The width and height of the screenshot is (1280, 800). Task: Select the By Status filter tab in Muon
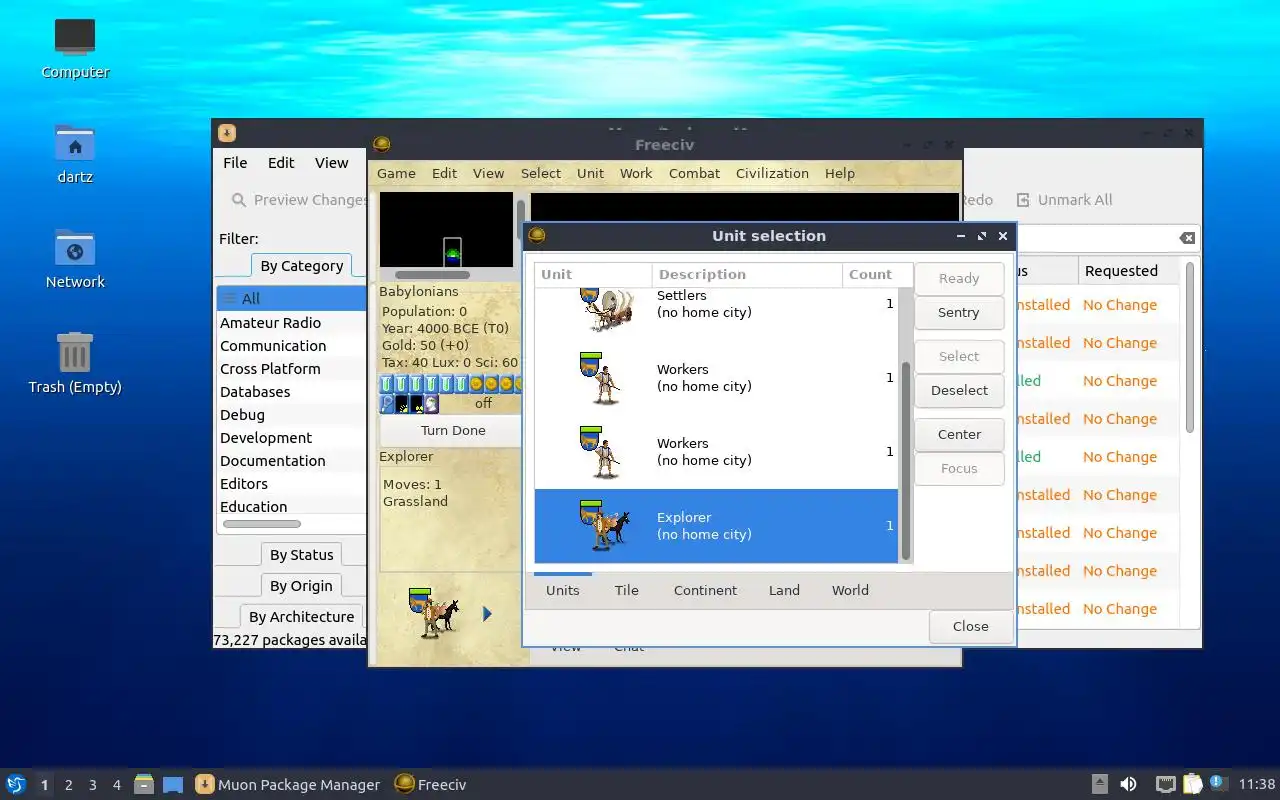click(301, 555)
